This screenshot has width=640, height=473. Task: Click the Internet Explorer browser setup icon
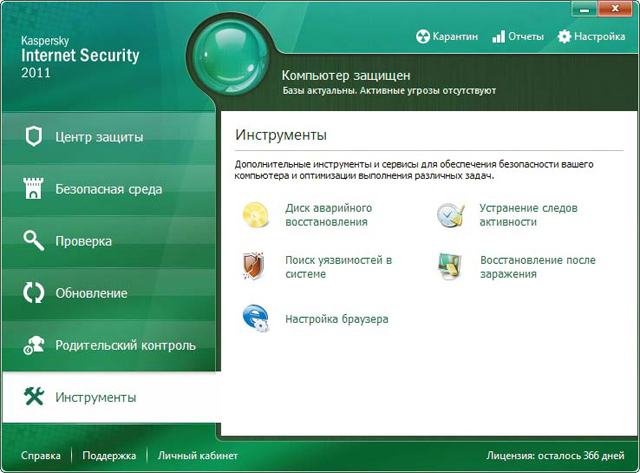click(256, 318)
